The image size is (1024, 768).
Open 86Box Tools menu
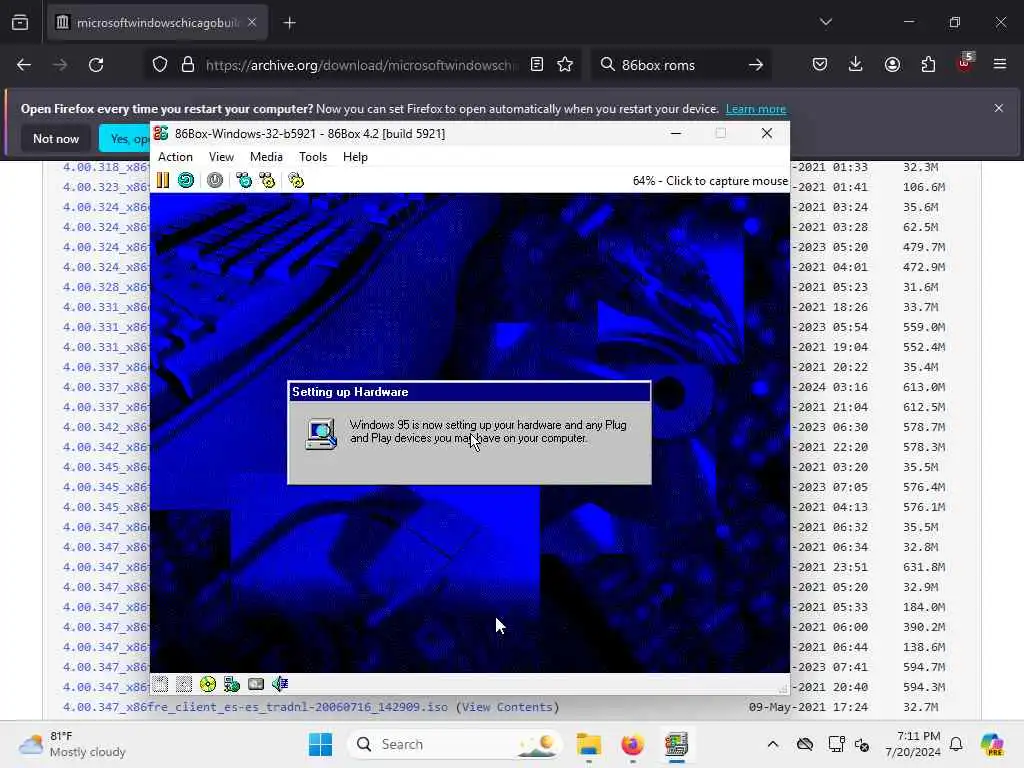313,157
